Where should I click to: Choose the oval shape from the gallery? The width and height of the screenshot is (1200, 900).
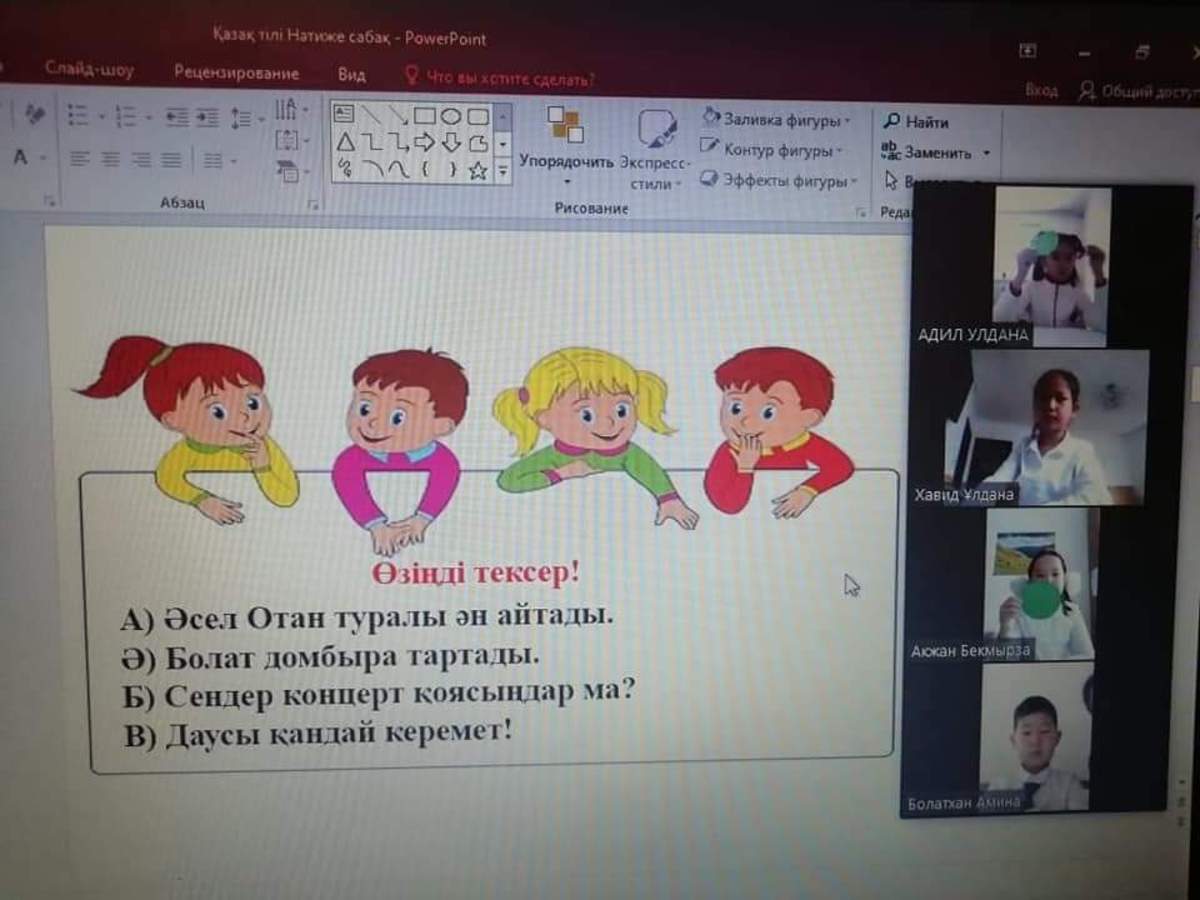[451, 115]
